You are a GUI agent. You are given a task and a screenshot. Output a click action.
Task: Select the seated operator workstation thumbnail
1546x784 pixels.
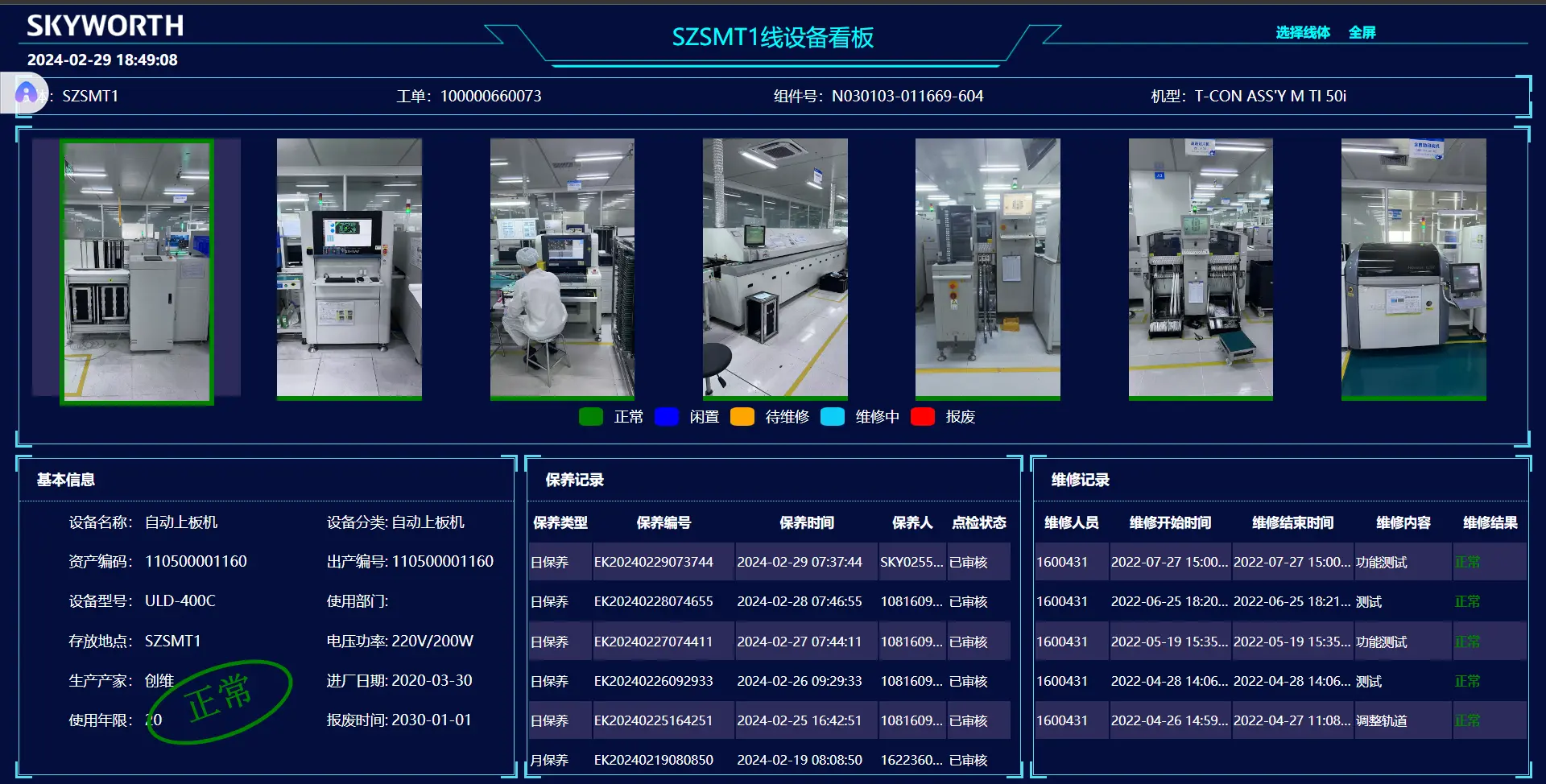click(562, 268)
